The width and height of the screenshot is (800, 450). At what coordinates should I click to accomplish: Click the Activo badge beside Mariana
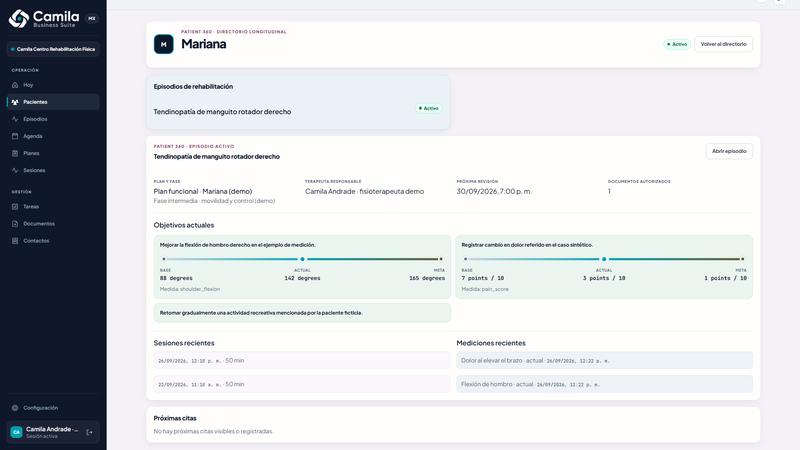pos(677,44)
